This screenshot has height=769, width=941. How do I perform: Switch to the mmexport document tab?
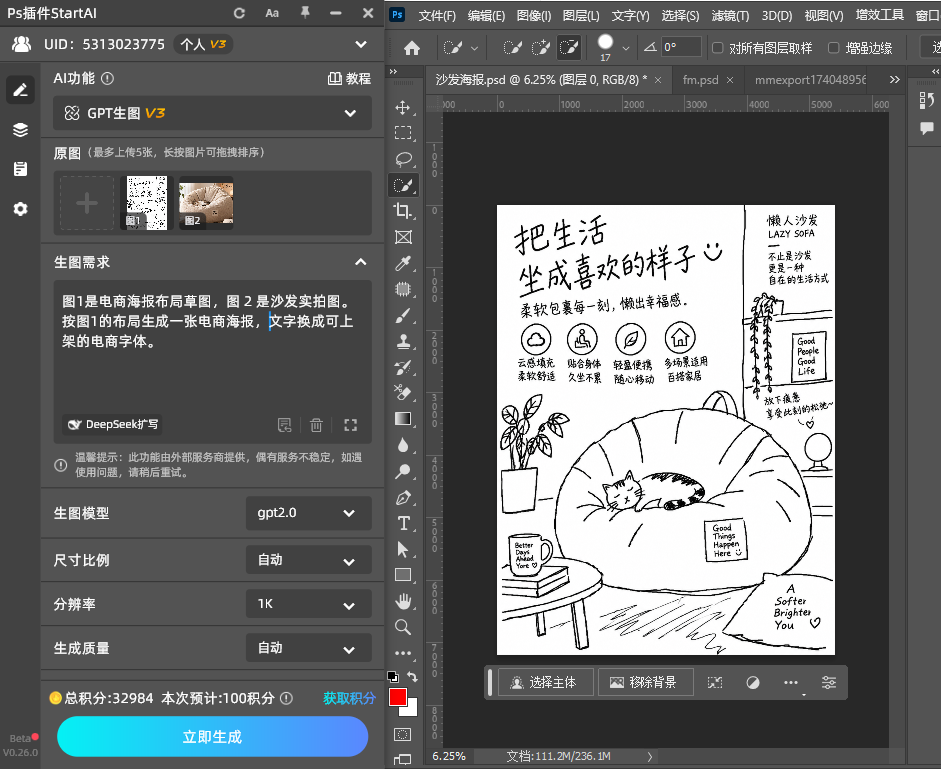click(810, 80)
